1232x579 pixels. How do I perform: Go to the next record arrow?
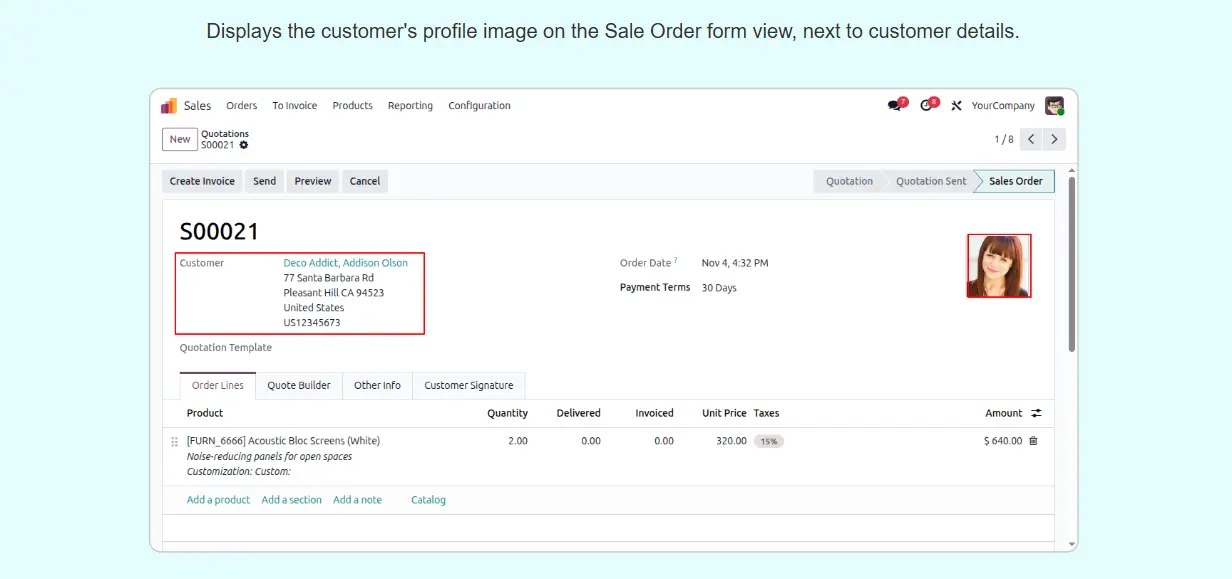point(1054,139)
